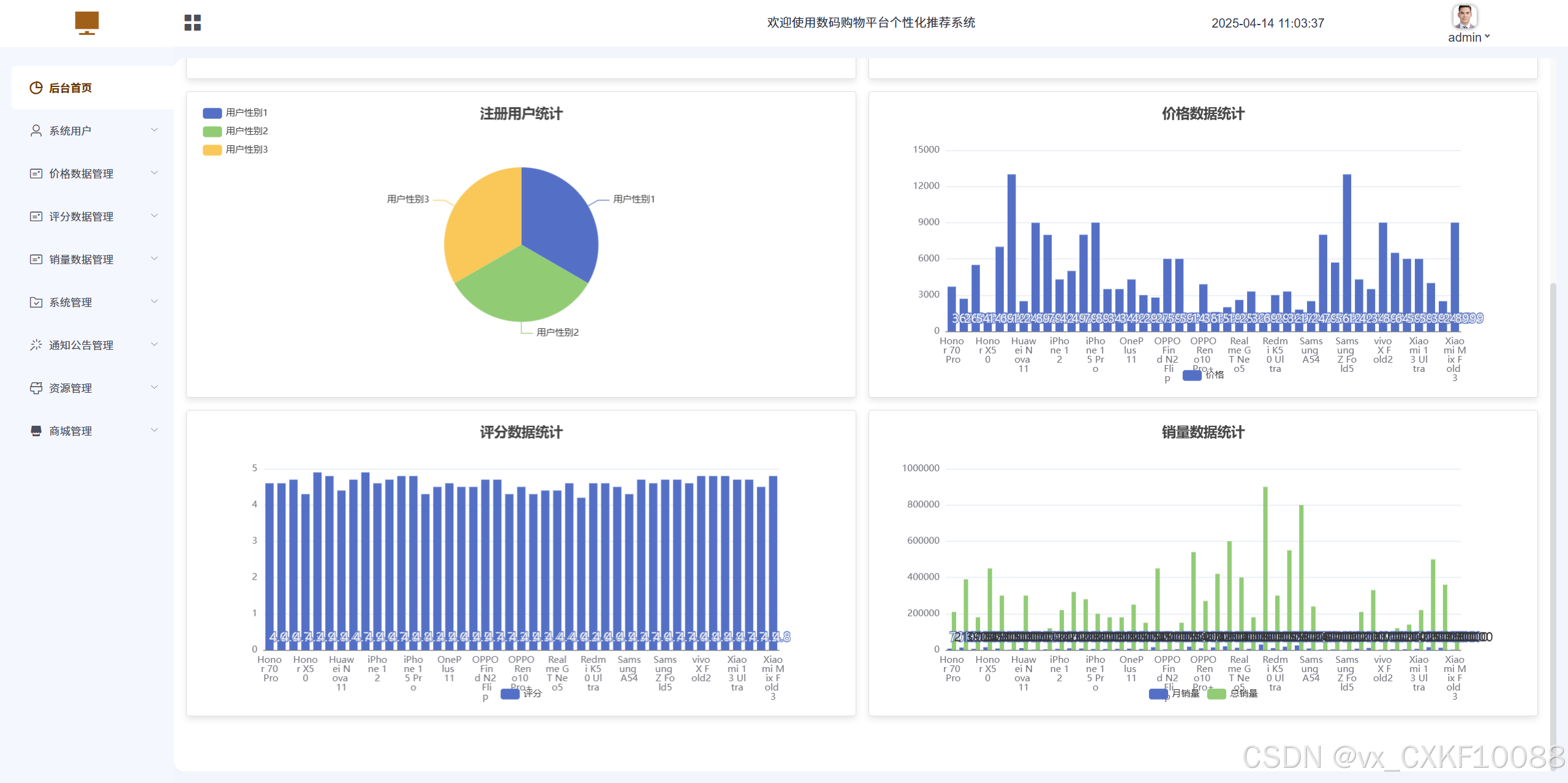The height and width of the screenshot is (783, 1568).
Task: Select 后台首页 menu item
Action: click(70, 88)
